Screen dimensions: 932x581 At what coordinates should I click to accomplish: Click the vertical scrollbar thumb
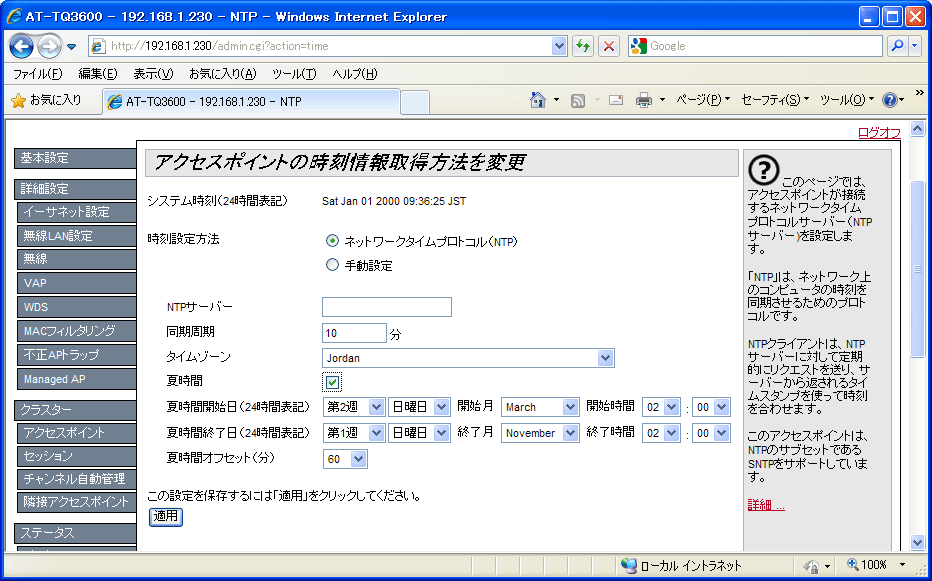click(918, 268)
